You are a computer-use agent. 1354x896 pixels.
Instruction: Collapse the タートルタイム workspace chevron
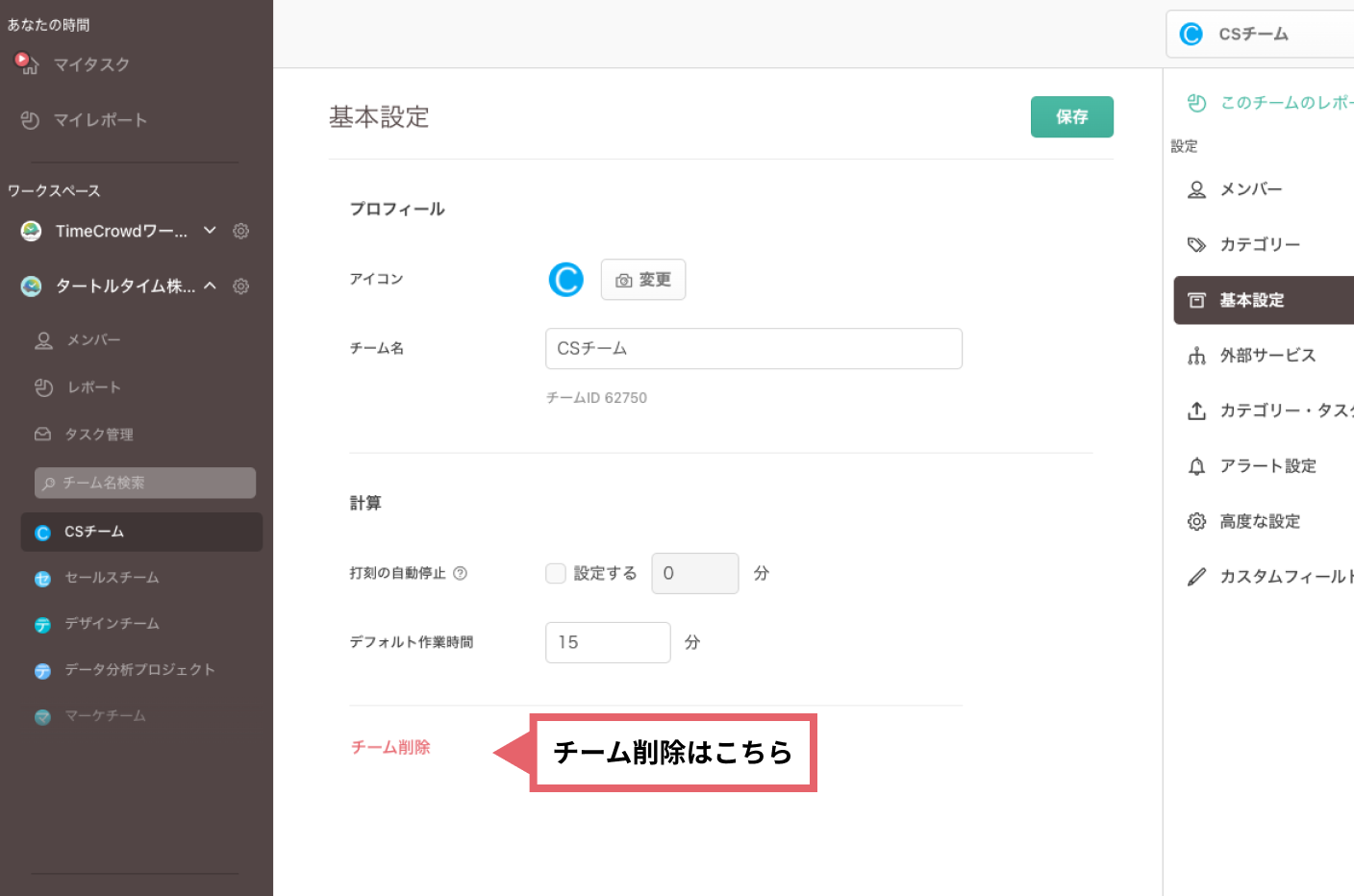click(x=210, y=286)
